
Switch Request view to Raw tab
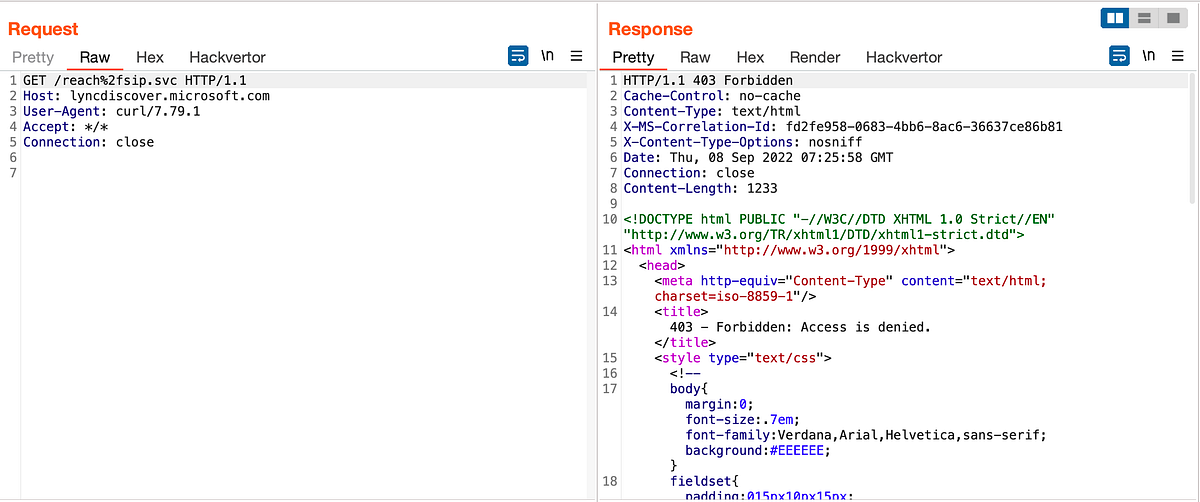95,57
